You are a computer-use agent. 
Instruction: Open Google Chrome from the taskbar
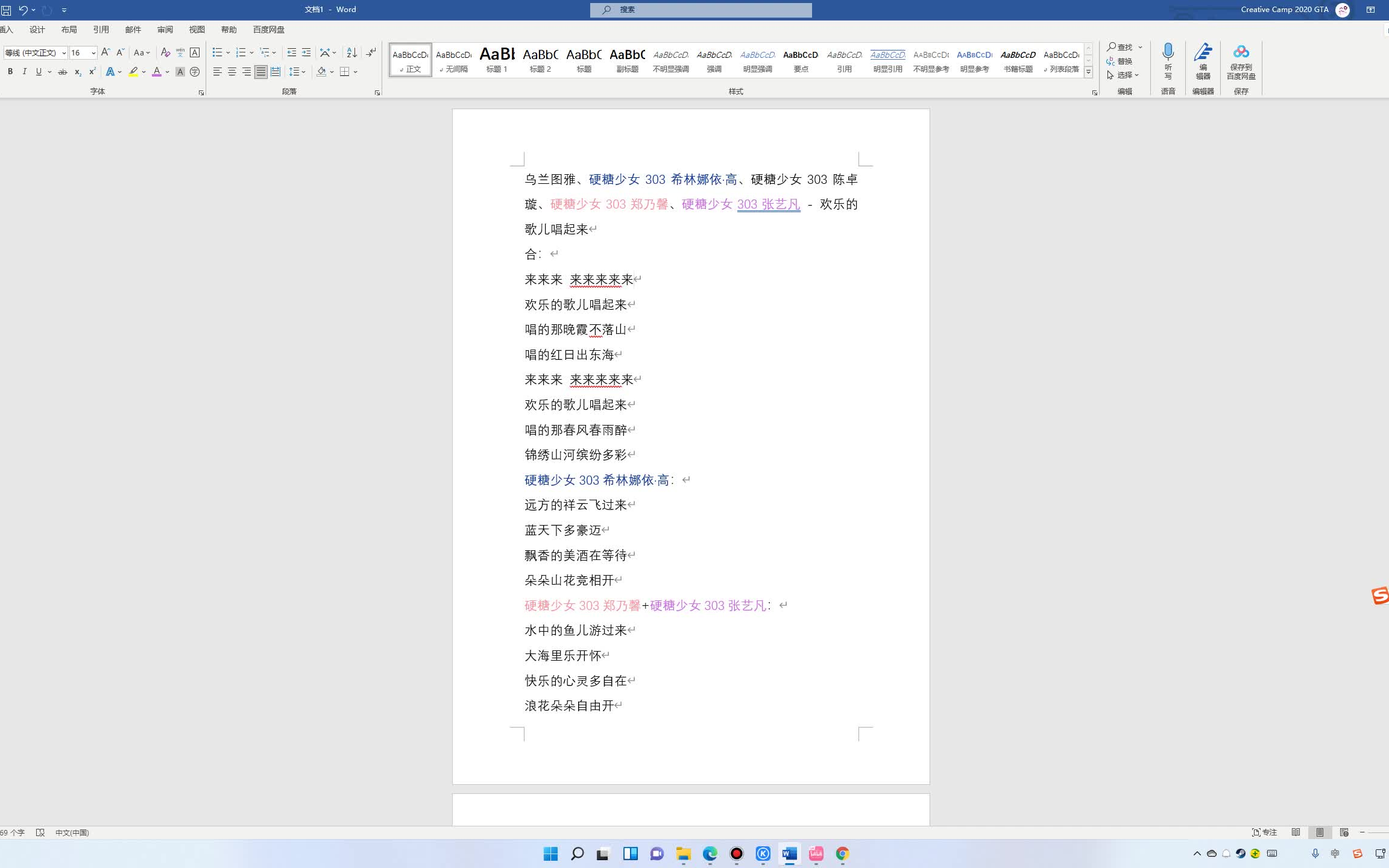tap(842, 854)
